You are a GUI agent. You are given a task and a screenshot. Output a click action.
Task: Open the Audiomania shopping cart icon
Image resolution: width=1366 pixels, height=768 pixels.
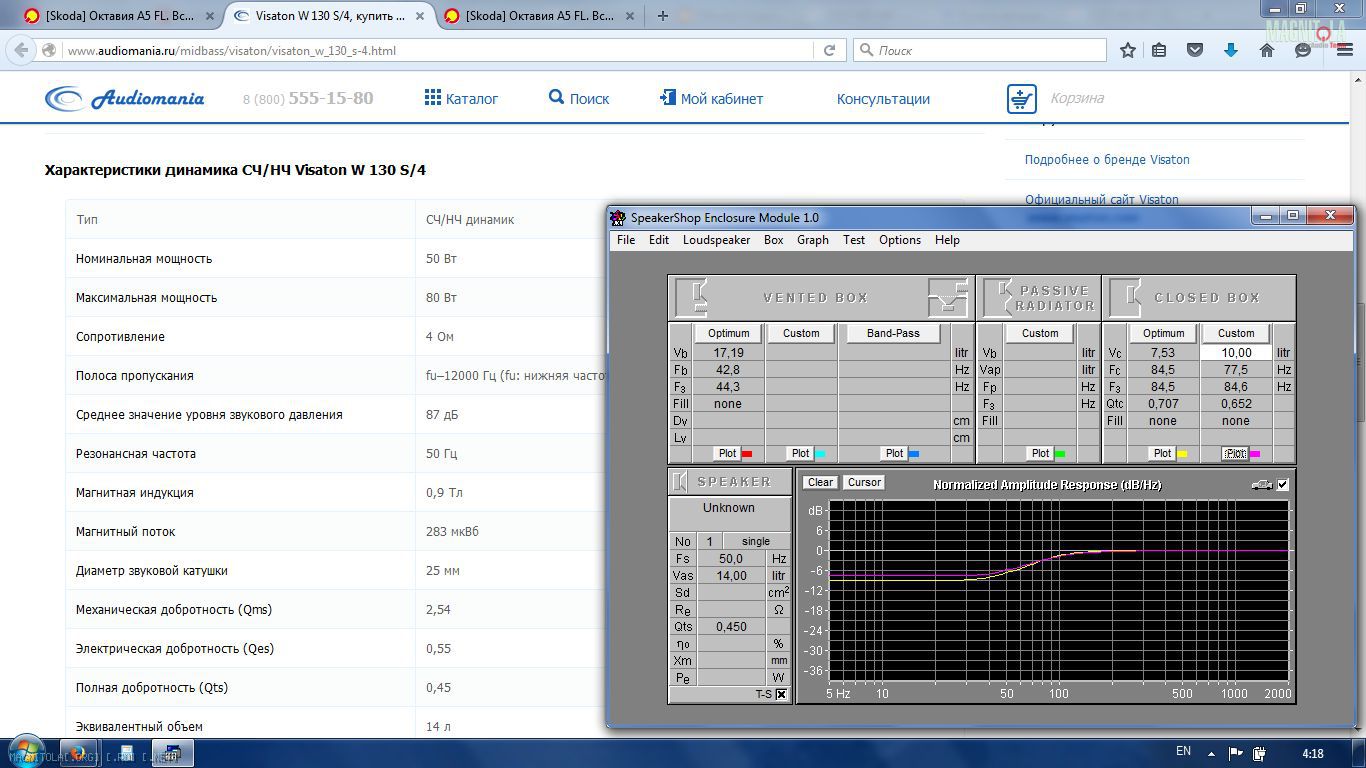point(1021,98)
